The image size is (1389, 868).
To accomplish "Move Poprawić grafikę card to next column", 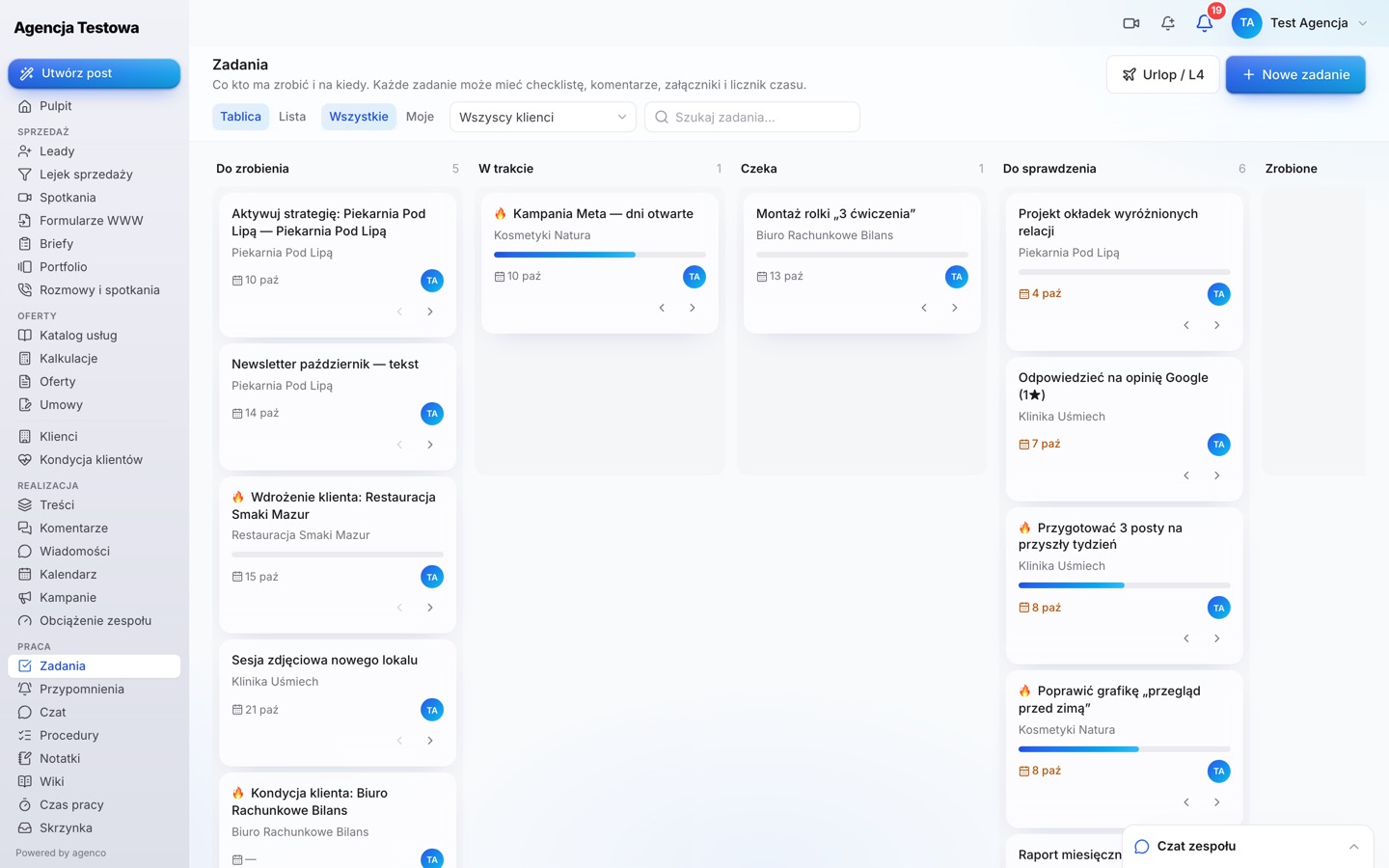I will pyautogui.click(x=1217, y=802).
